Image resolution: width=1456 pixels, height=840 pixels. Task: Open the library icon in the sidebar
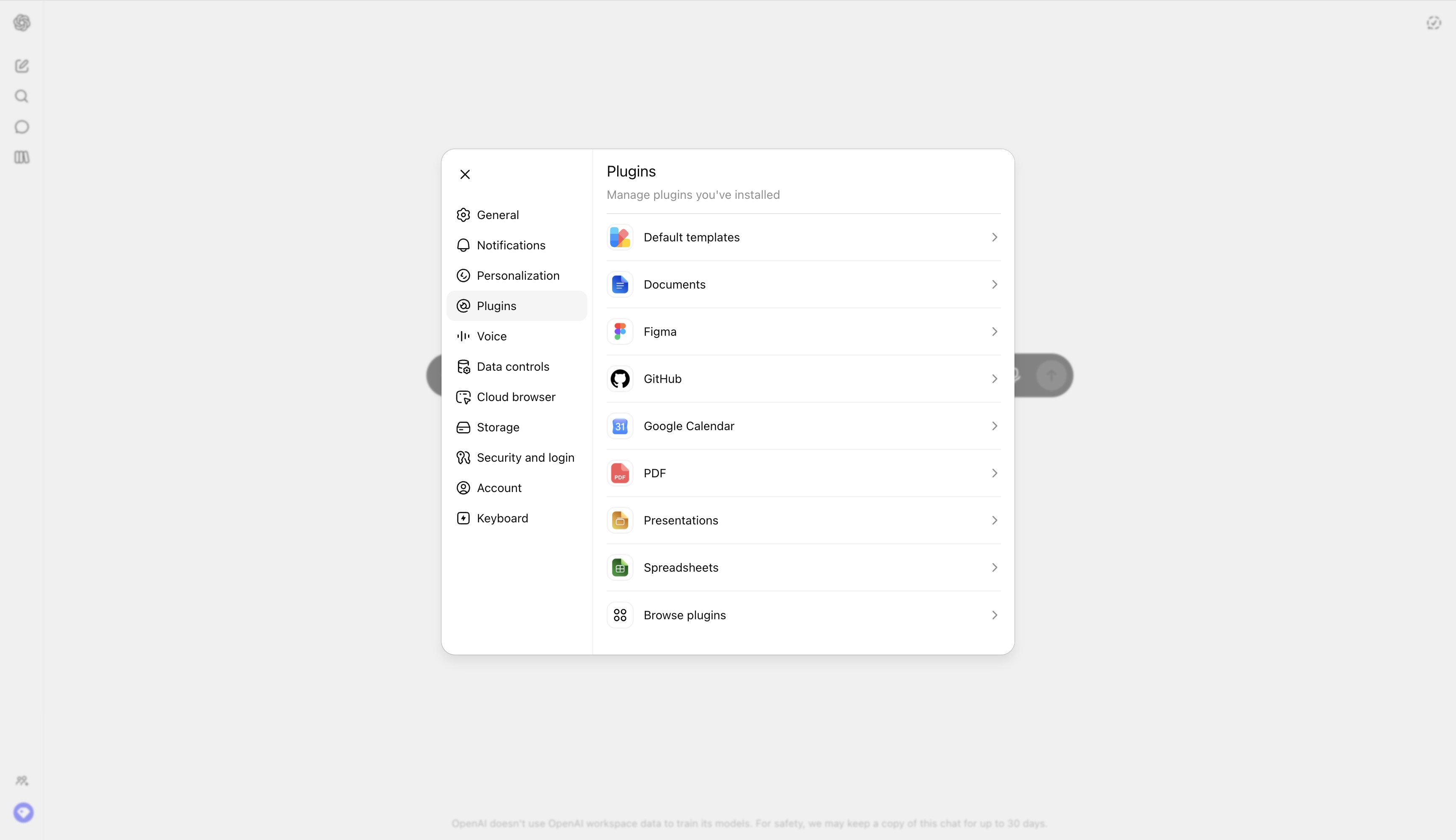pos(22,157)
